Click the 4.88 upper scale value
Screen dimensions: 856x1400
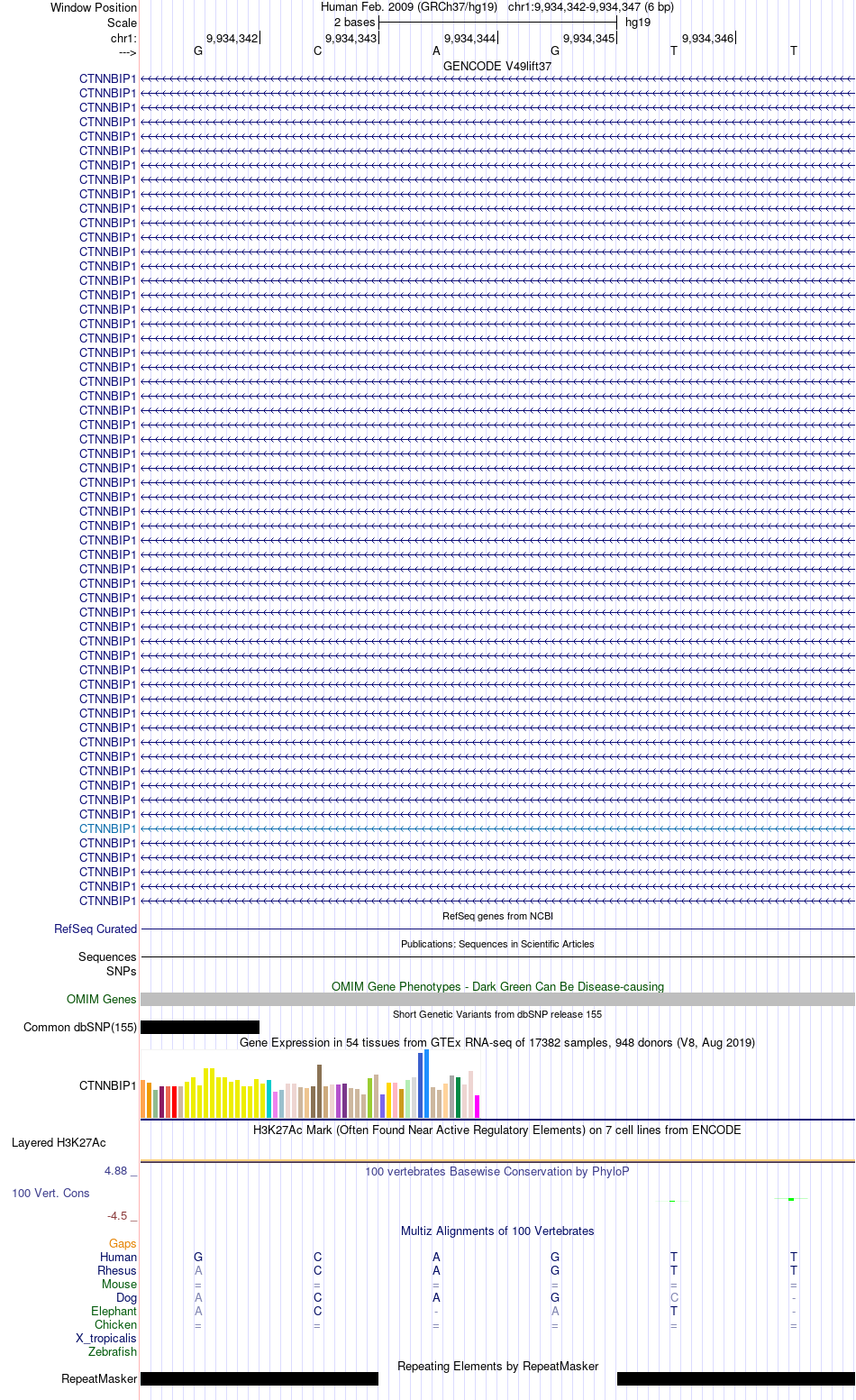[x=116, y=1170]
